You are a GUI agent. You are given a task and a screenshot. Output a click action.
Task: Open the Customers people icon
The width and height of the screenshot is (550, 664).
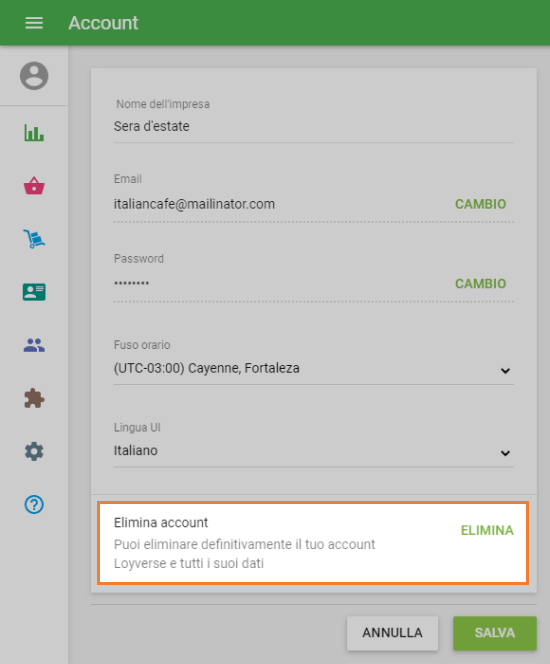point(34,346)
